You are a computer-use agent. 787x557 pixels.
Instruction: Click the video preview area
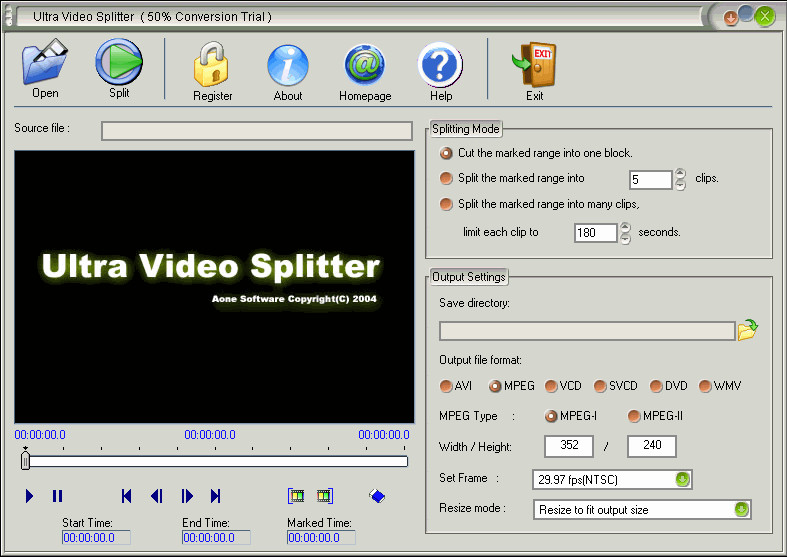coord(214,287)
